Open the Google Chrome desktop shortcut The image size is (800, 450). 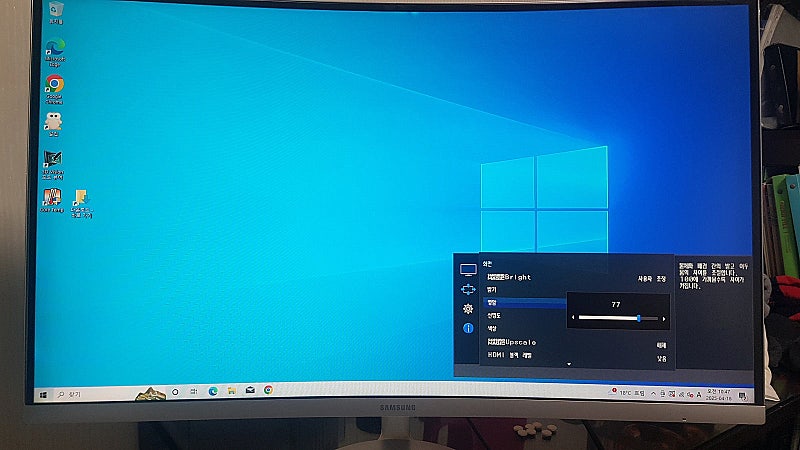click(54, 89)
